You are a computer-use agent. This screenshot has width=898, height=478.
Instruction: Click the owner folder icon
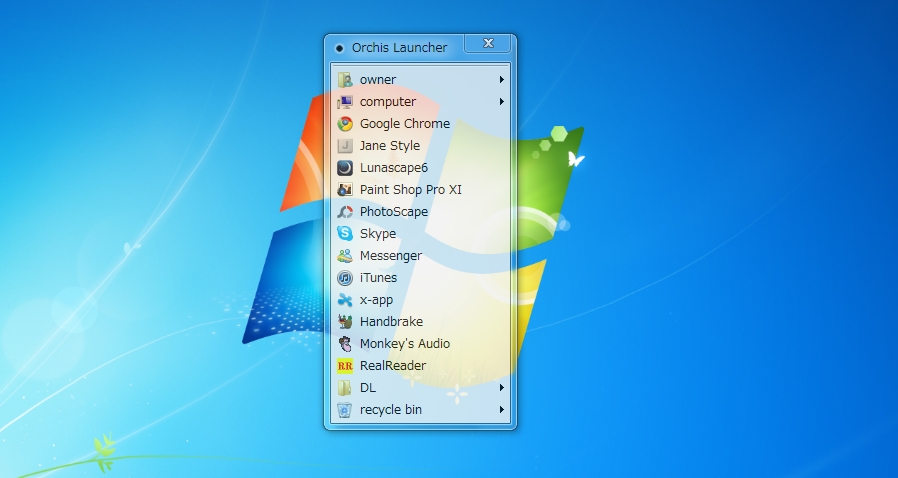[345, 80]
